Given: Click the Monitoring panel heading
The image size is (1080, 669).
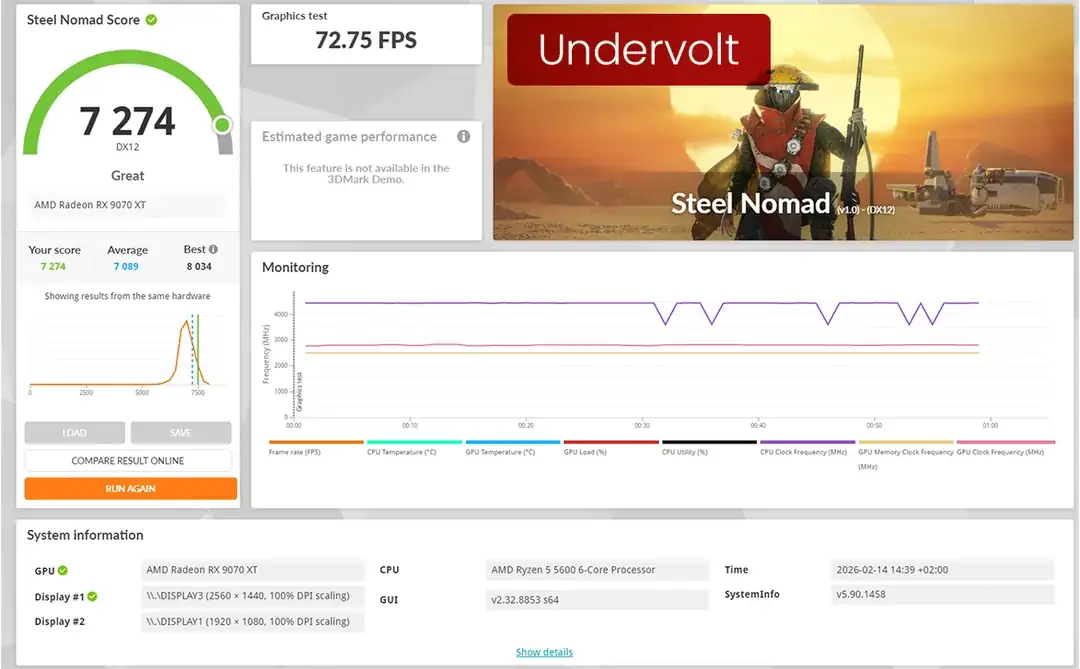Looking at the screenshot, I should (295, 267).
